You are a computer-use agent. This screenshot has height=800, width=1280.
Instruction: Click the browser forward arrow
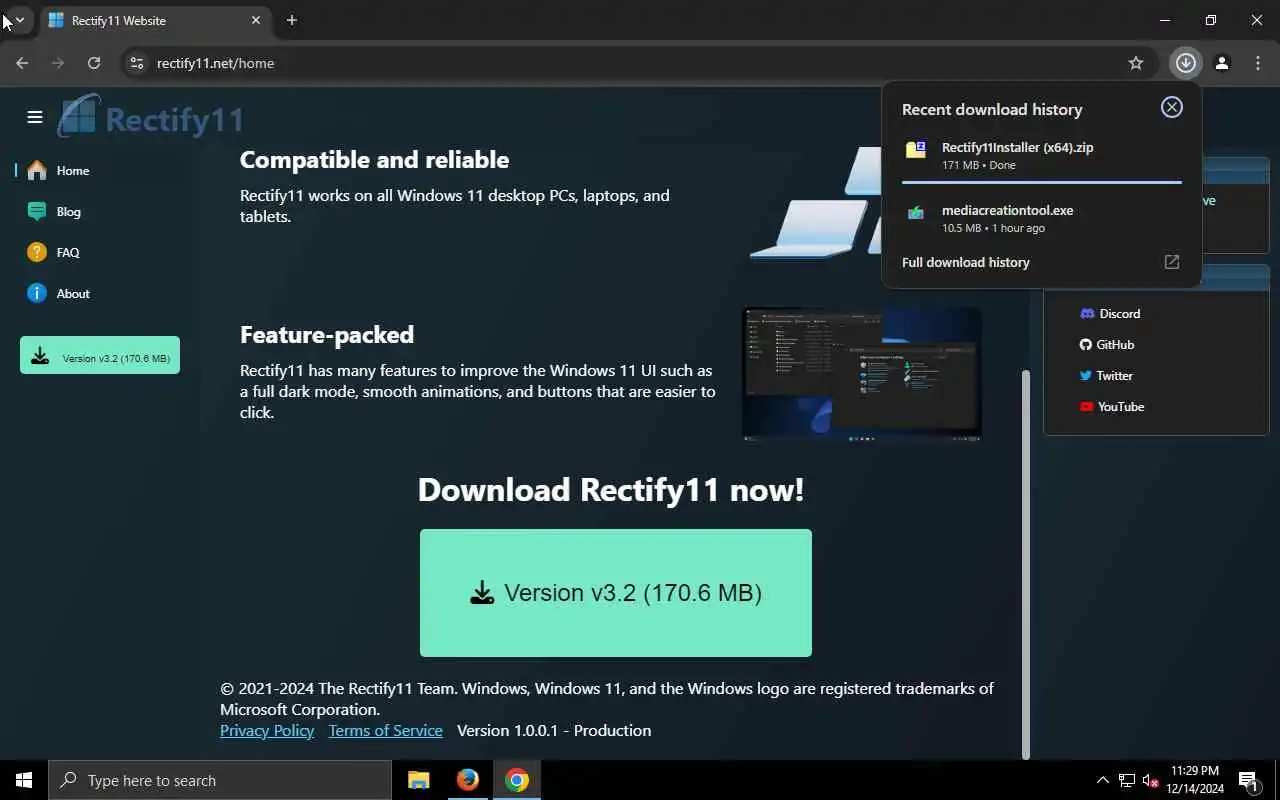point(58,63)
